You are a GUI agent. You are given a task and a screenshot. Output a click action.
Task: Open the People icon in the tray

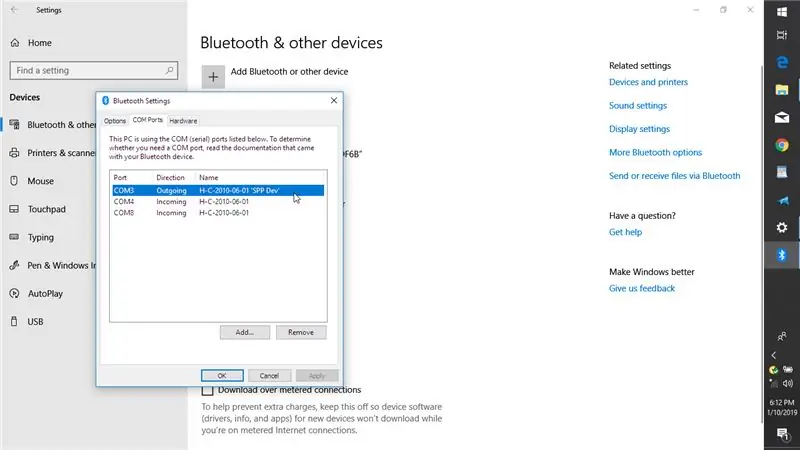coord(782,336)
